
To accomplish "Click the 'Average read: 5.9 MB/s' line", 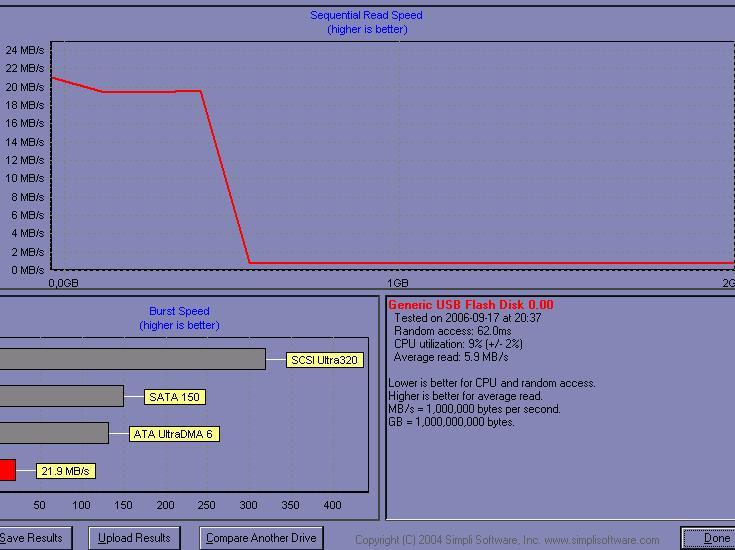I will coord(451,357).
